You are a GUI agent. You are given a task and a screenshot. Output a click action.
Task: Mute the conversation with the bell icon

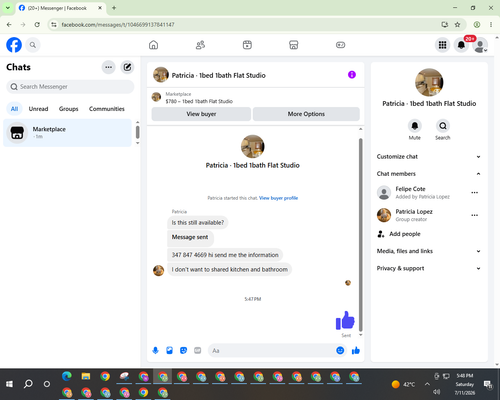pyautogui.click(x=415, y=126)
